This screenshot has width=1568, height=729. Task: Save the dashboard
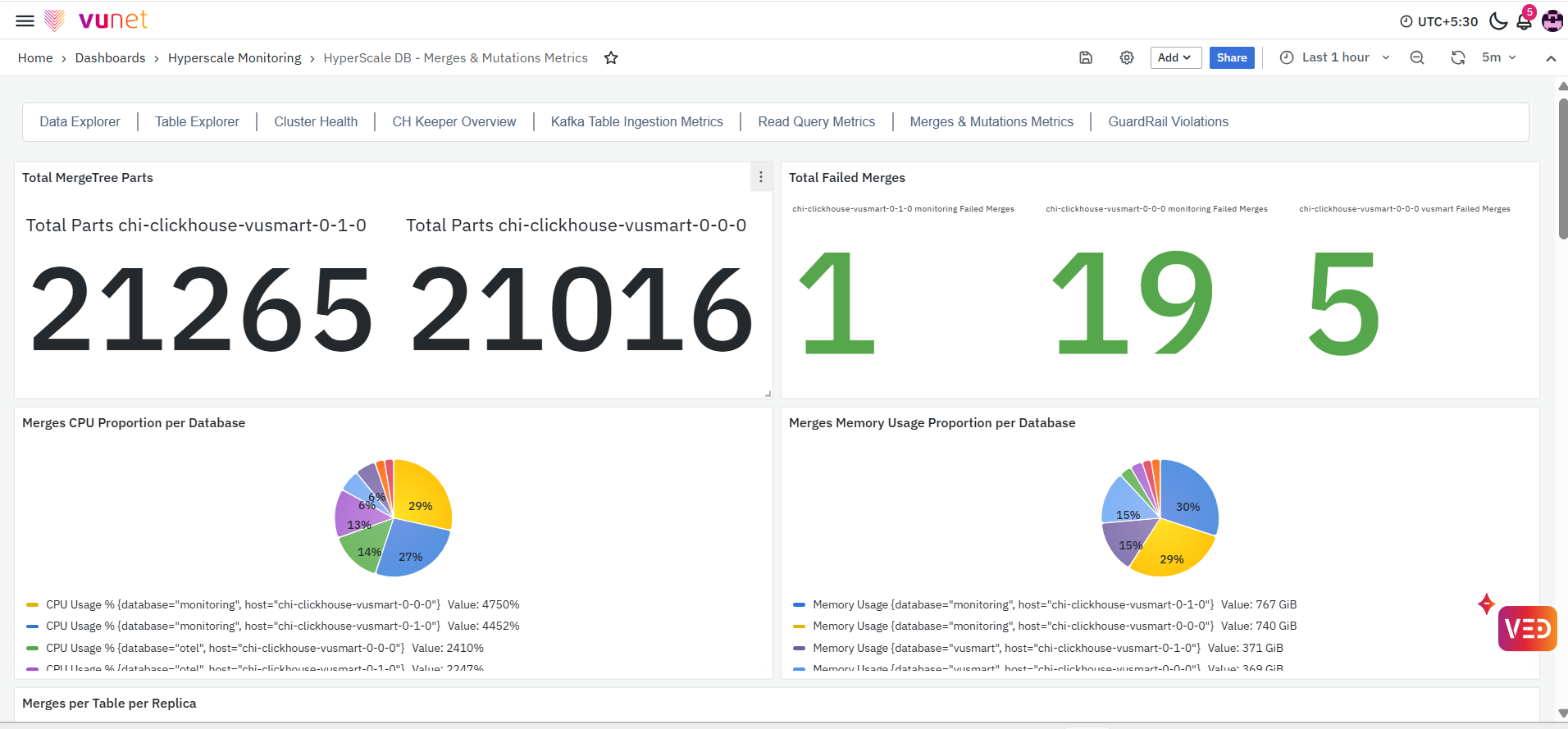[1086, 57]
